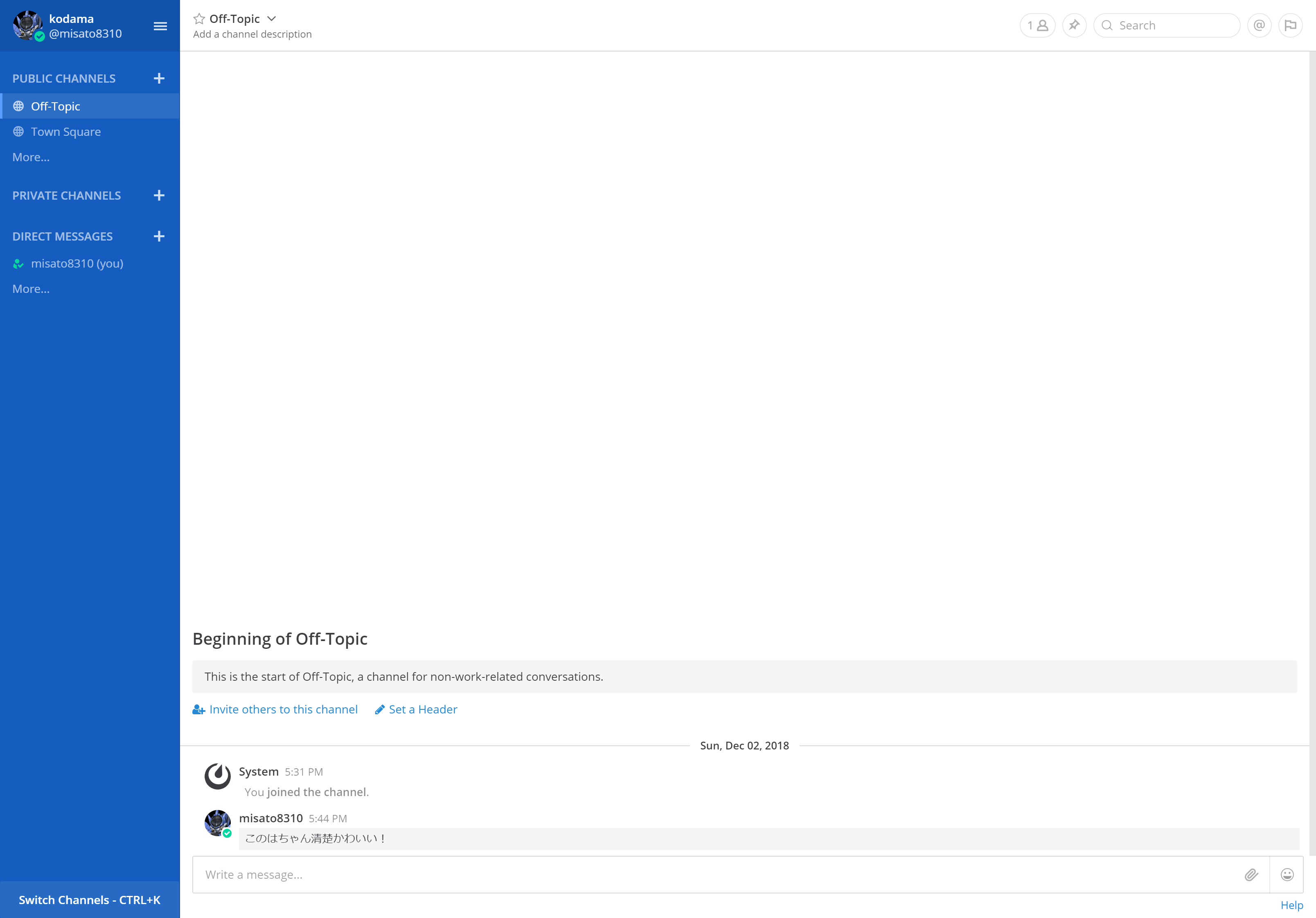Show recent mentions icon
This screenshot has width=1316, height=918.
pyautogui.click(x=1259, y=26)
